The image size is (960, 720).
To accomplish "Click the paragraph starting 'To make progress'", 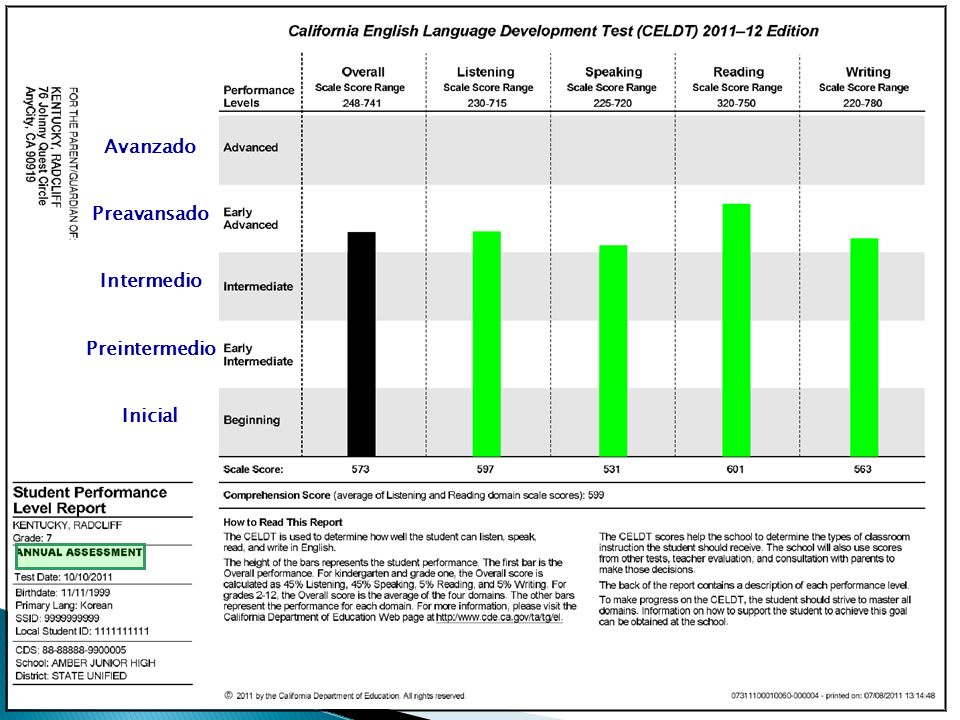I will point(755,611).
